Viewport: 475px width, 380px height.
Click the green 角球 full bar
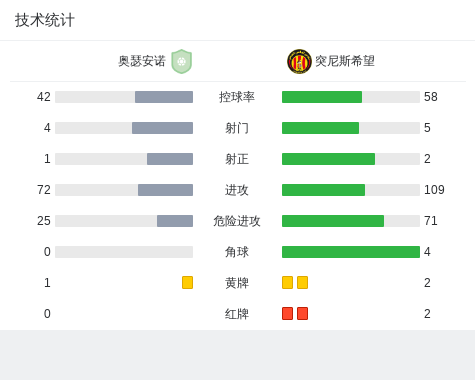coord(351,252)
